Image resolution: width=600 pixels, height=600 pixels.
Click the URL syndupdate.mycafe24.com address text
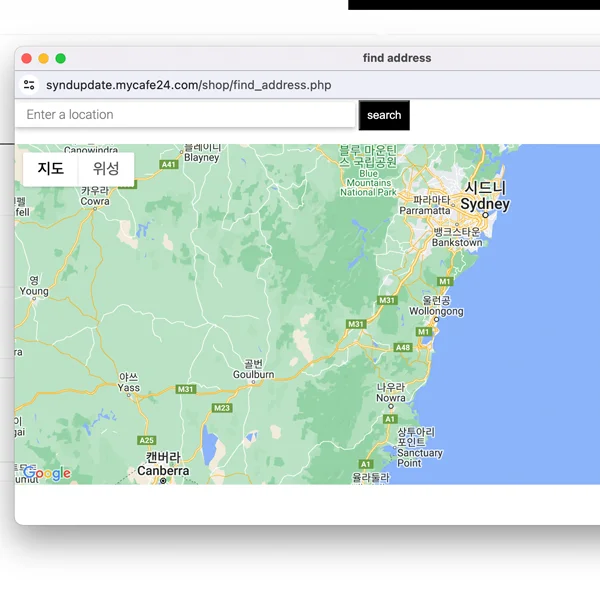tap(189, 85)
